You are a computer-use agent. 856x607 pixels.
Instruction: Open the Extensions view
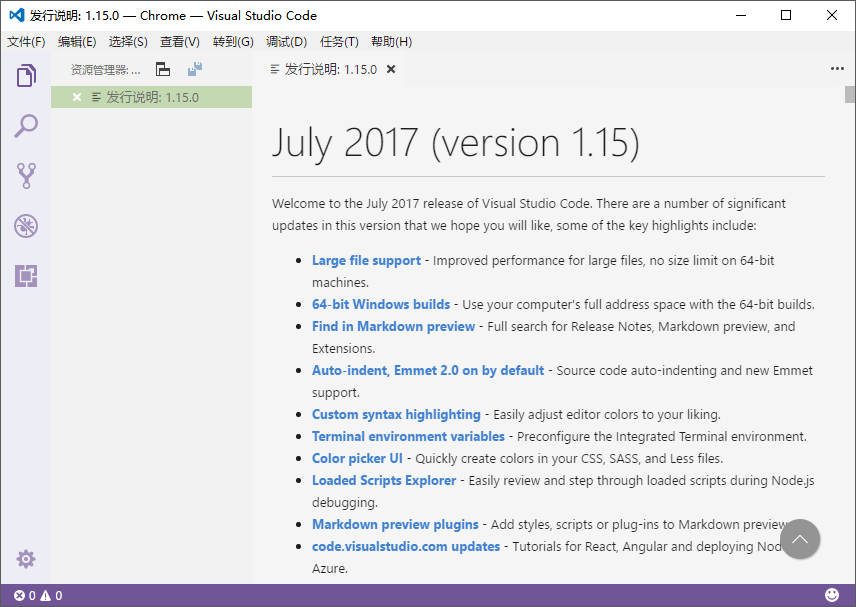[x=26, y=277]
